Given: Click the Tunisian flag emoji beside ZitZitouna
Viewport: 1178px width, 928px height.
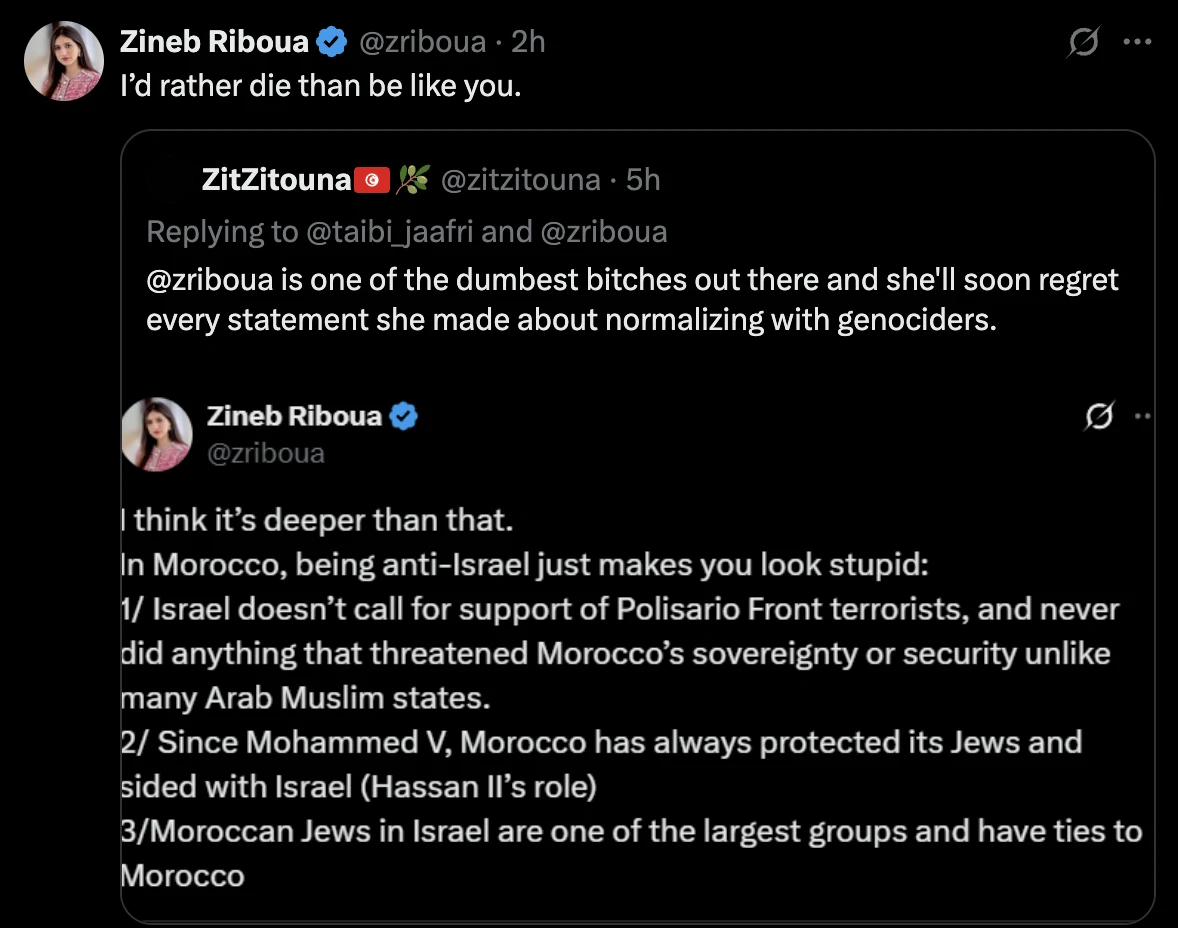Looking at the screenshot, I should pyautogui.click(x=372, y=180).
